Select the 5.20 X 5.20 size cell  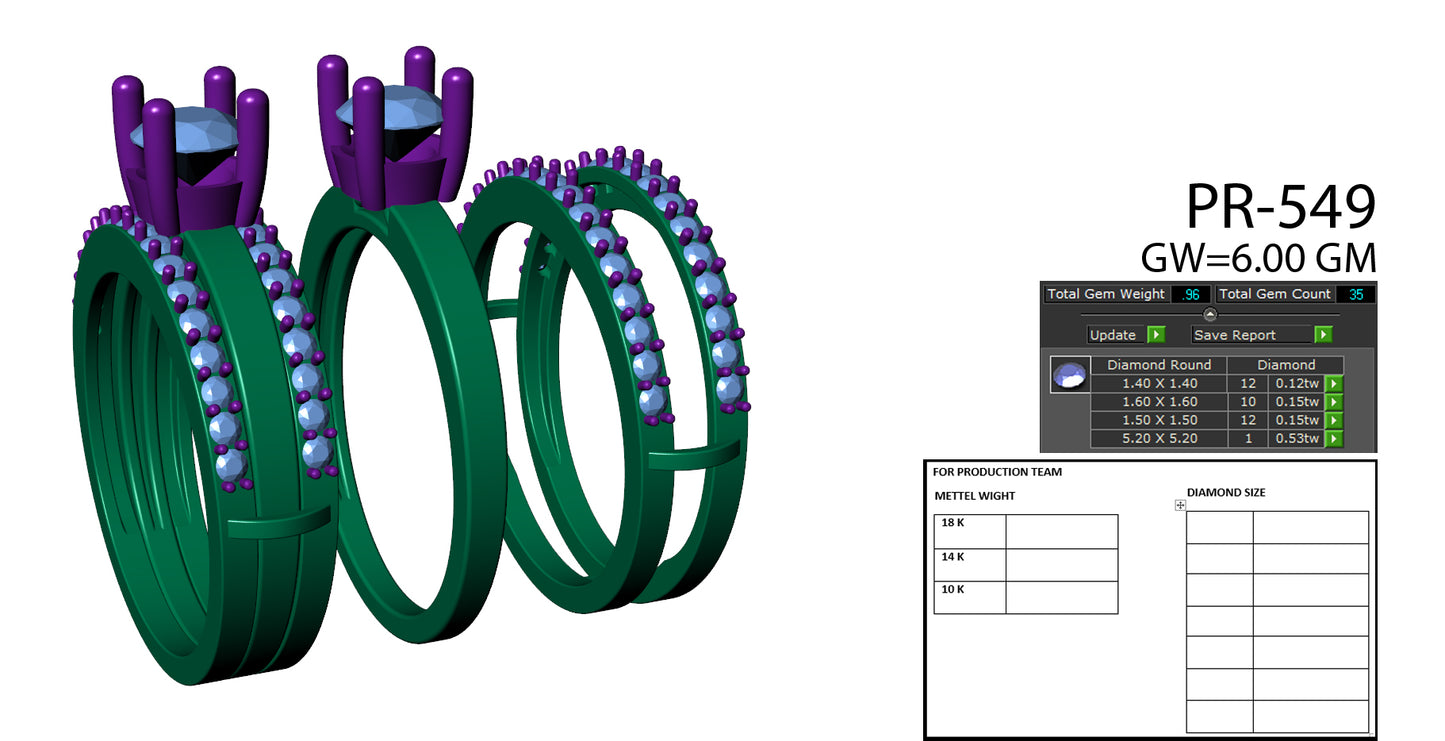click(1159, 438)
